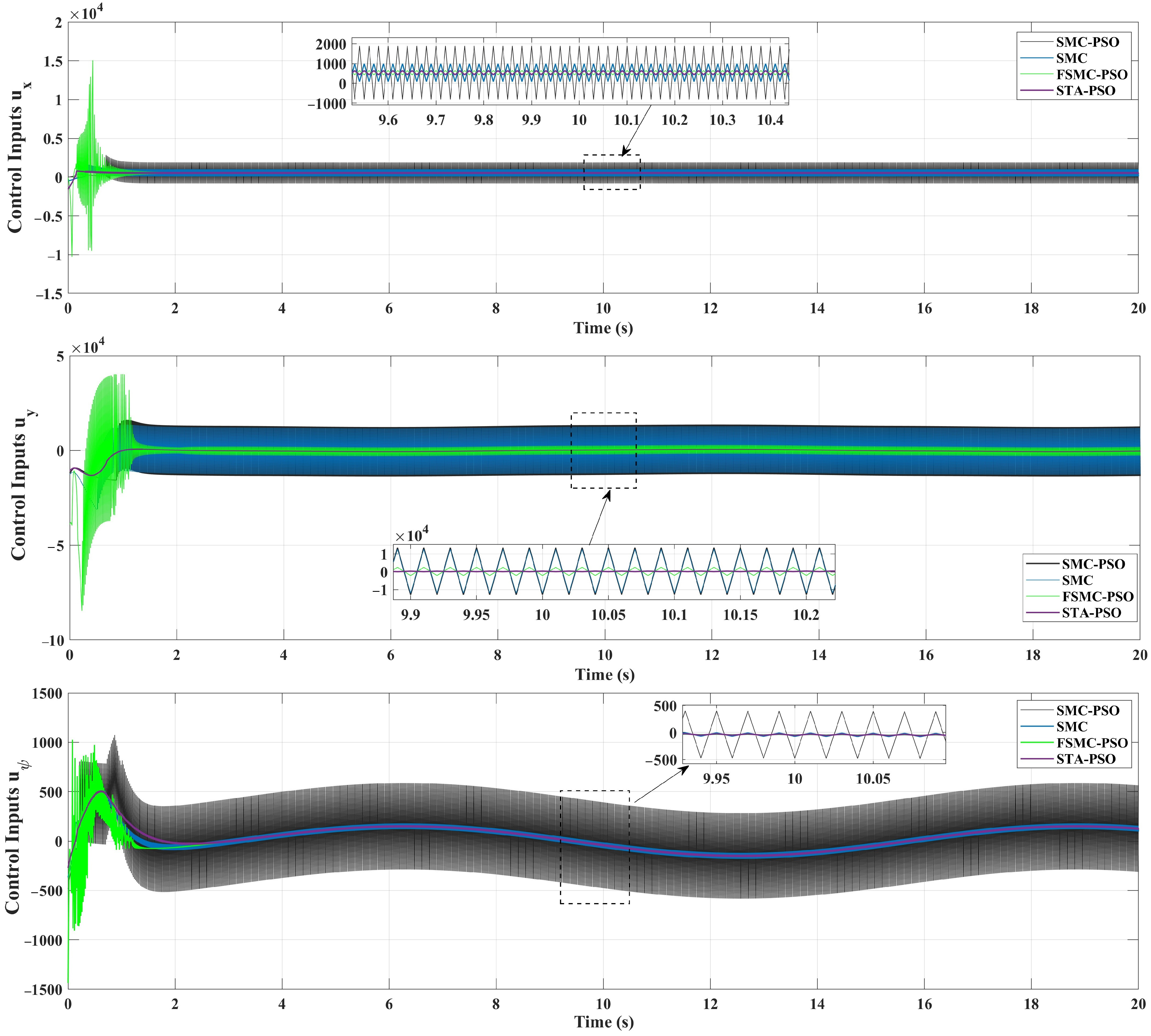Click the dashed zoom box in middle plot

pos(604,450)
